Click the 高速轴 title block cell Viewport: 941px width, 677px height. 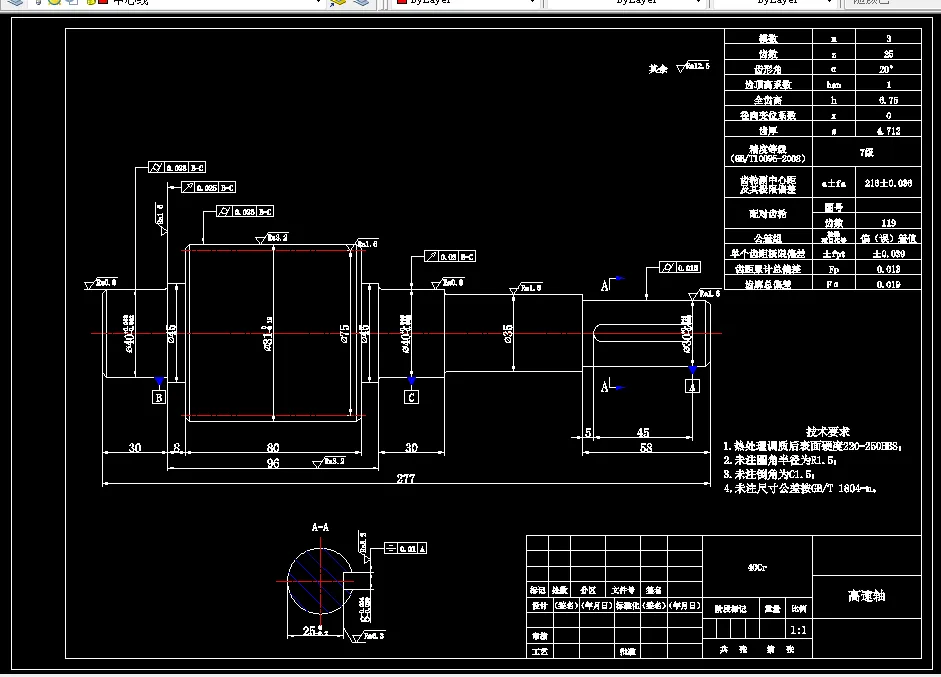pyautogui.click(x=867, y=596)
